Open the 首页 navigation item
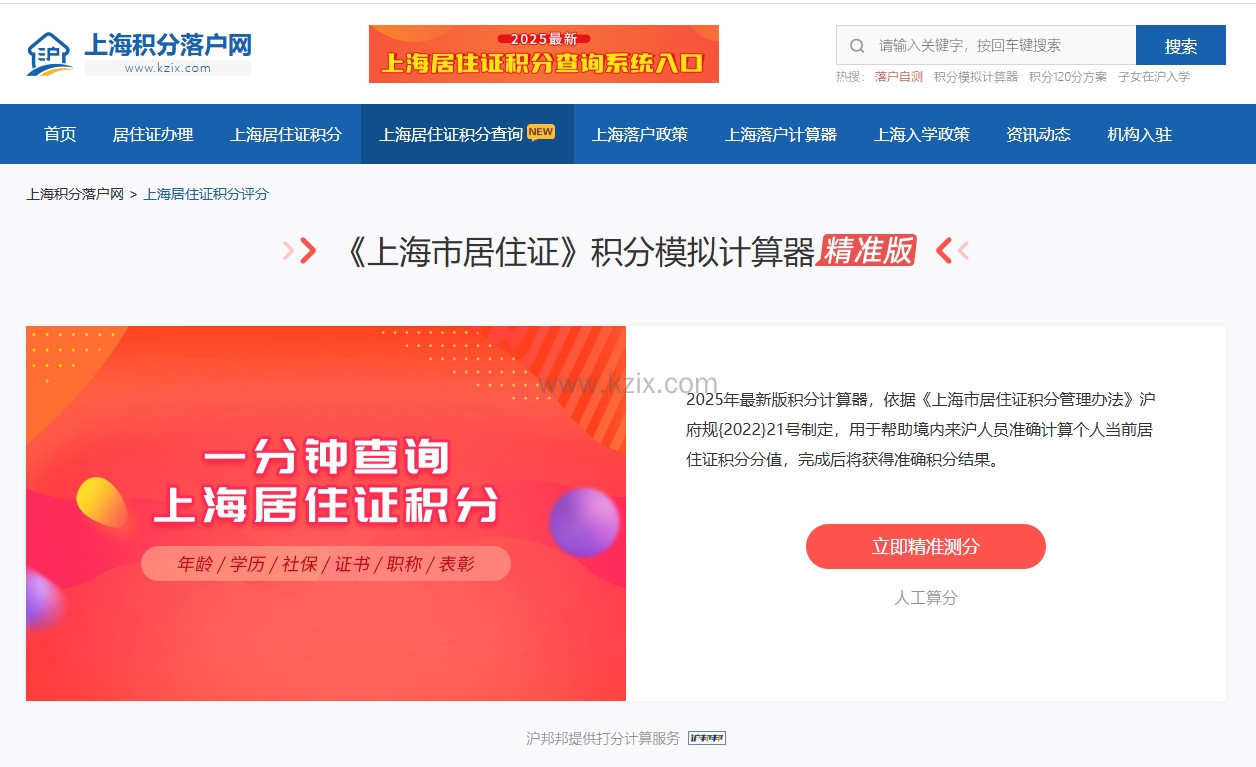Screen dimensions: 1256x767 (60, 134)
